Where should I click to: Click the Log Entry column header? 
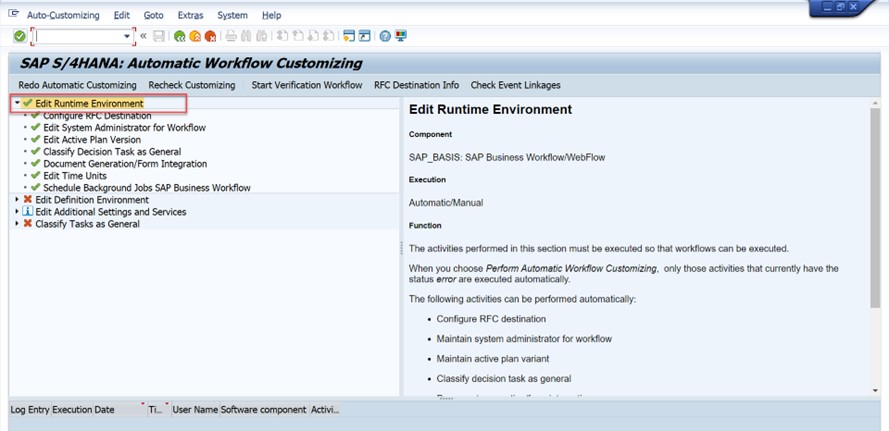pyautogui.click(x=30, y=409)
